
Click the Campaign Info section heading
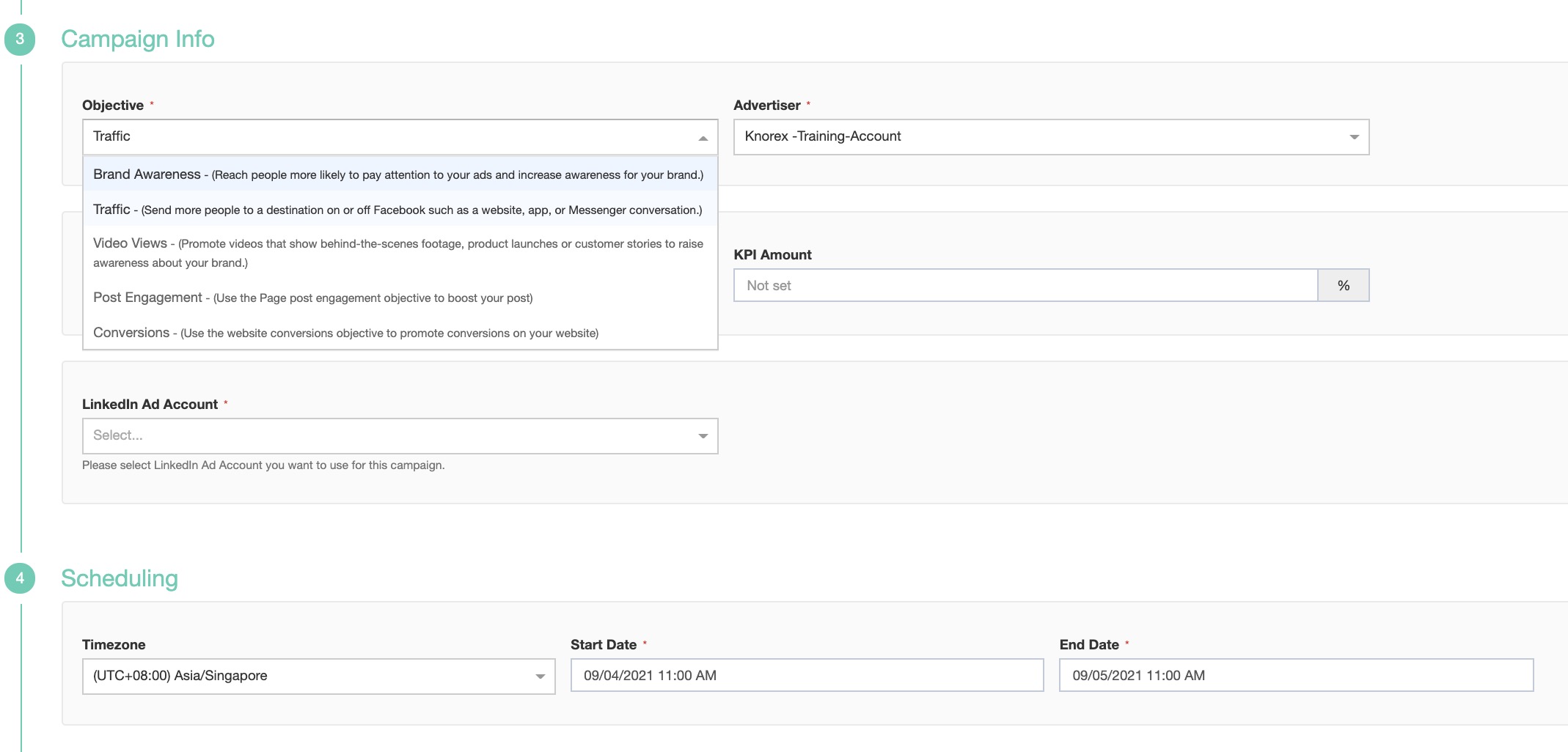tap(138, 39)
